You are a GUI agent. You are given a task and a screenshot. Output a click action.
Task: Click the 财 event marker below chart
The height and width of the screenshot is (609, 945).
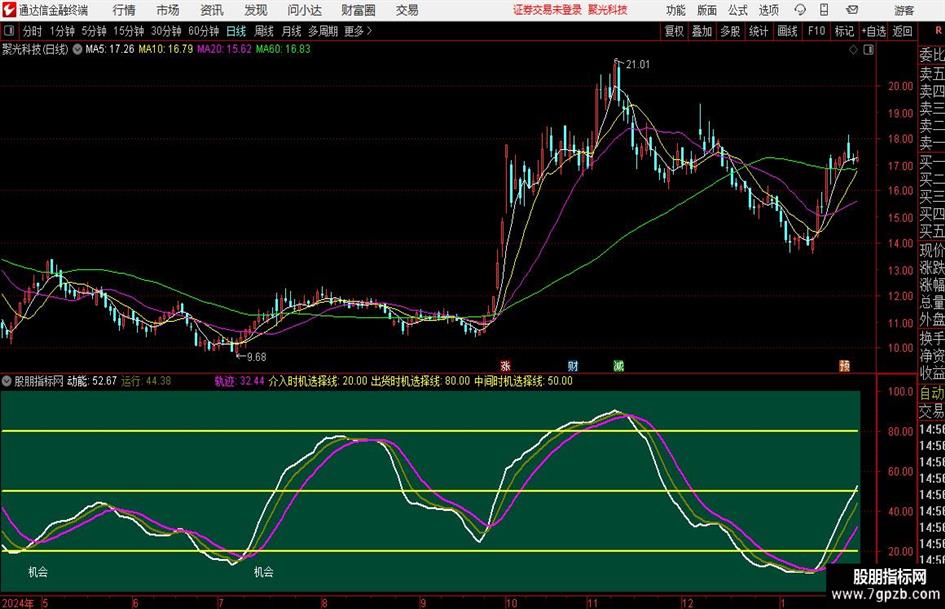(x=573, y=365)
